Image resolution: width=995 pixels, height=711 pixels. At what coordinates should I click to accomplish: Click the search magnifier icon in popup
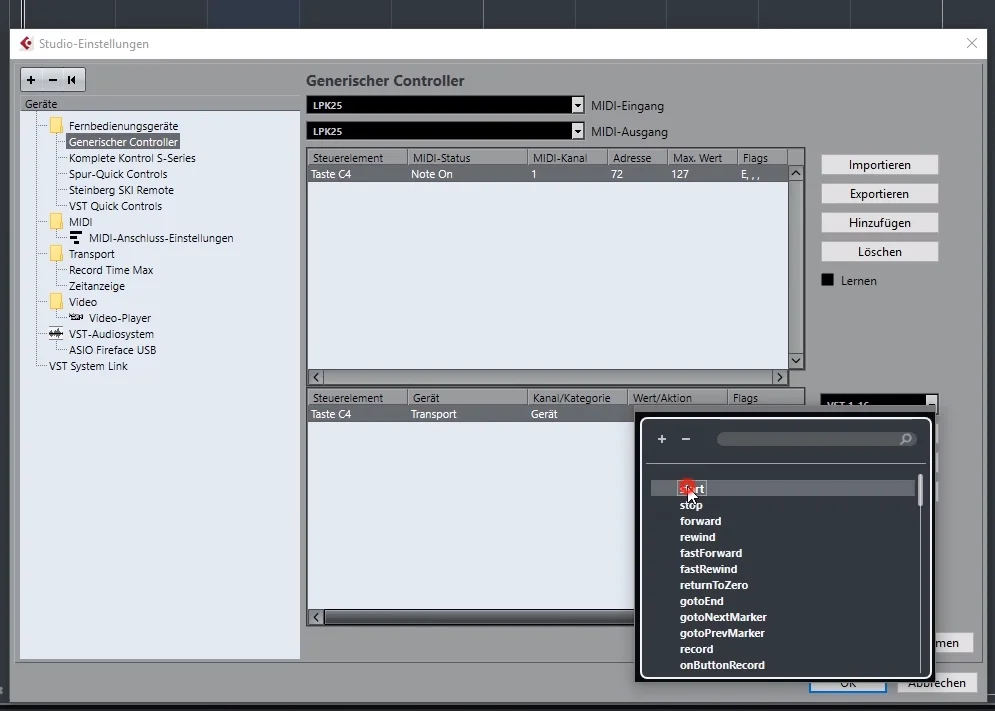(906, 439)
